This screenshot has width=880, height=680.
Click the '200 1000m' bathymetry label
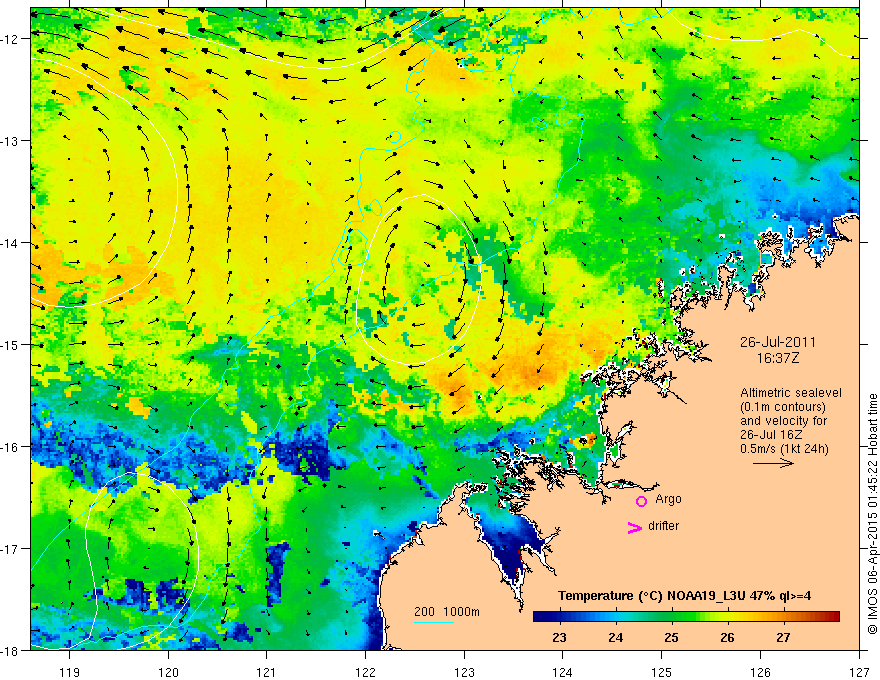pyautogui.click(x=447, y=612)
